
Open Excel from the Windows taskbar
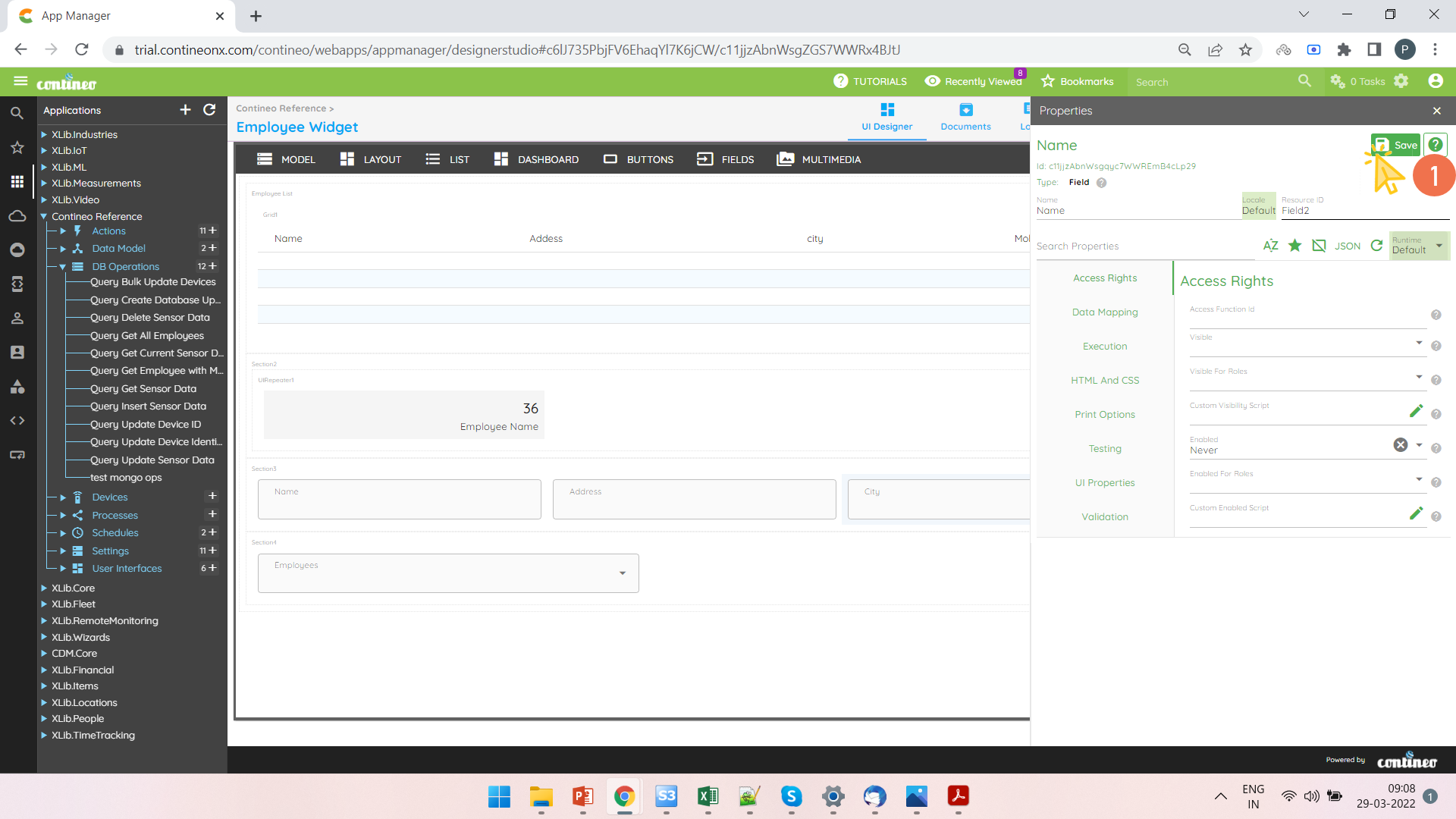(708, 796)
